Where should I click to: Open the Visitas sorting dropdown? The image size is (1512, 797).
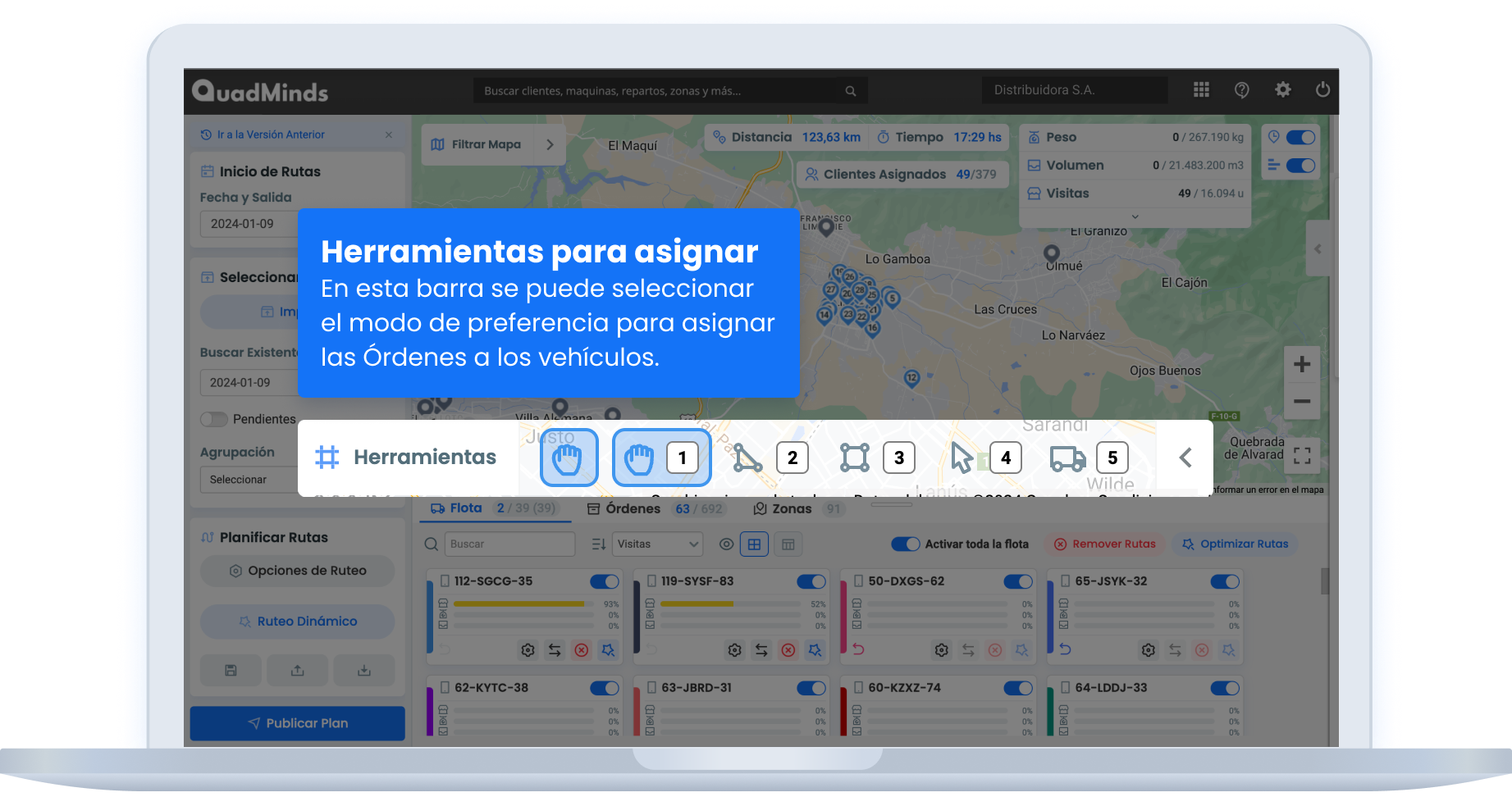[656, 544]
